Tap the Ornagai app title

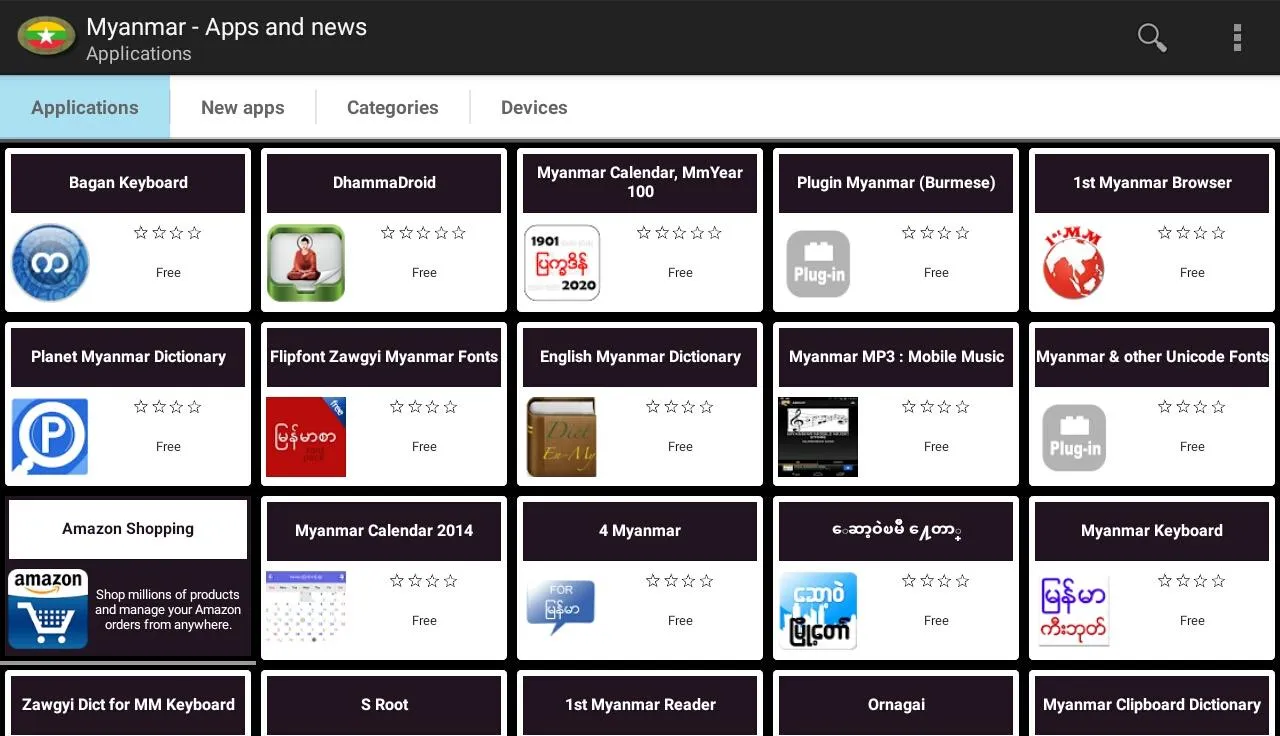[x=896, y=704]
